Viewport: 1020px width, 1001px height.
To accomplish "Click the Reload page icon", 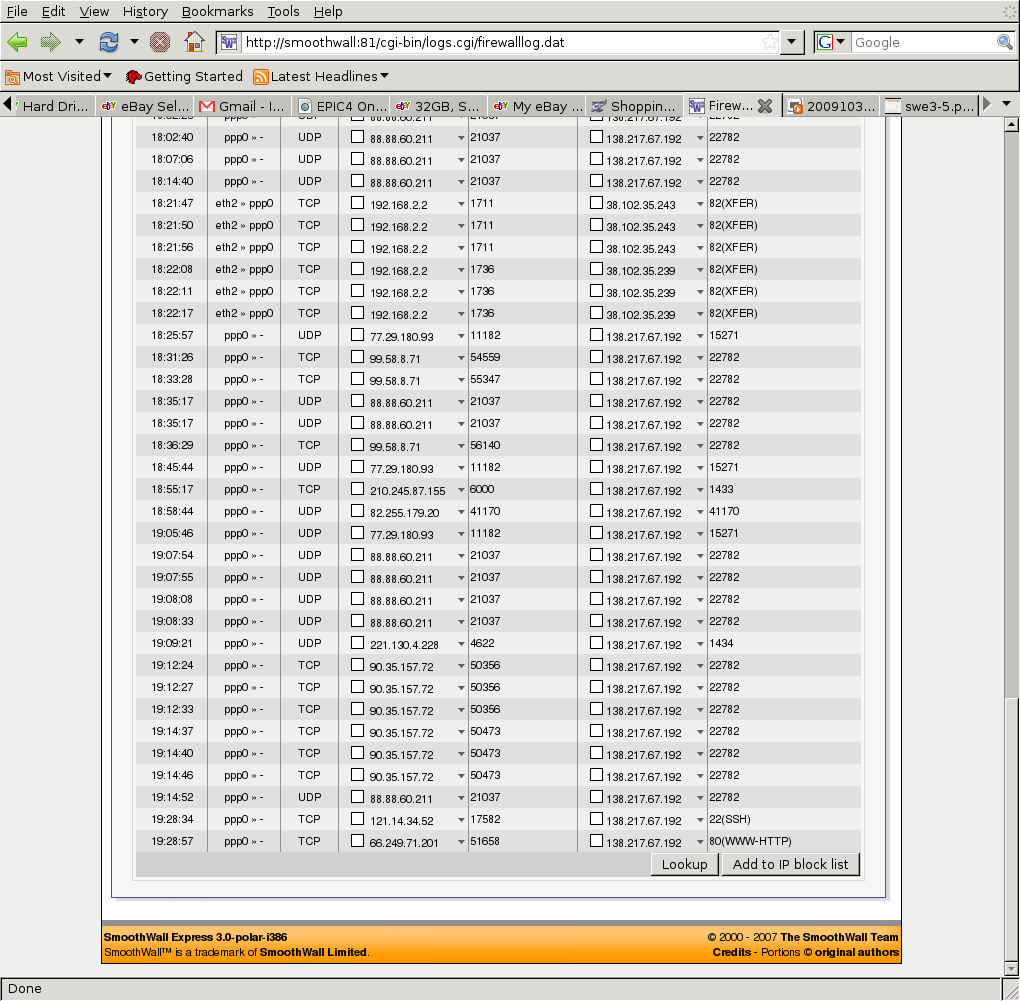I will [x=108, y=42].
